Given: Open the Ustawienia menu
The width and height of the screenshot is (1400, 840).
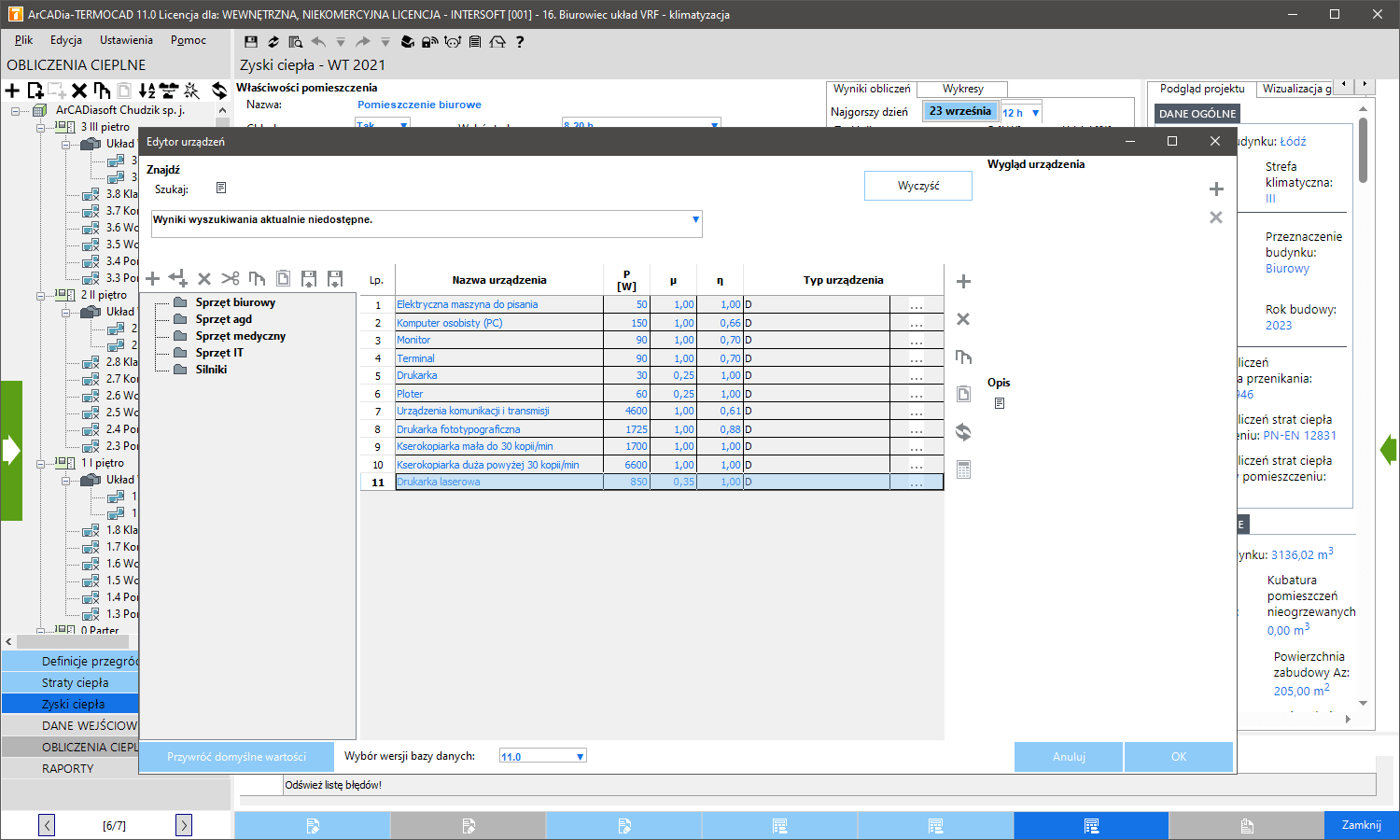Looking at the screenshot, I should pyautogui.click(x=126, y=40).
